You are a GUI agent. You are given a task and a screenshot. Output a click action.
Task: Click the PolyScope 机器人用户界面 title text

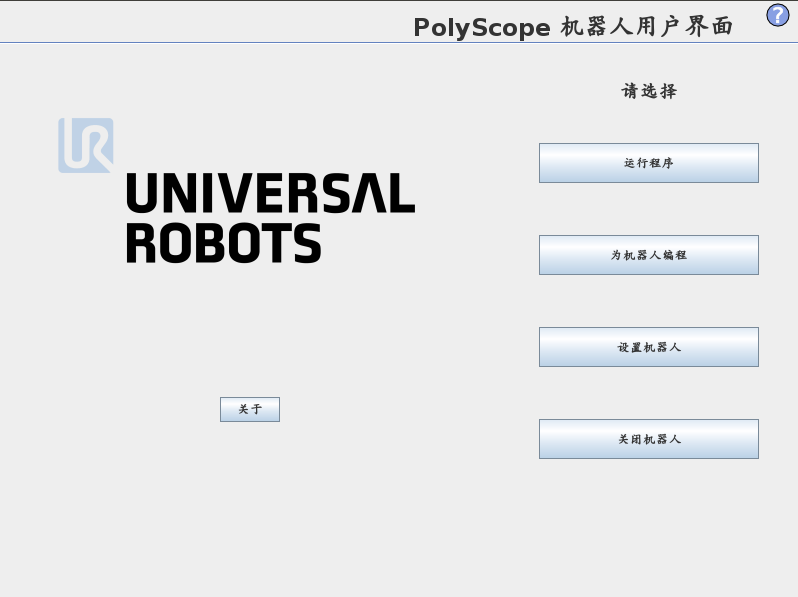pos(573,27)
